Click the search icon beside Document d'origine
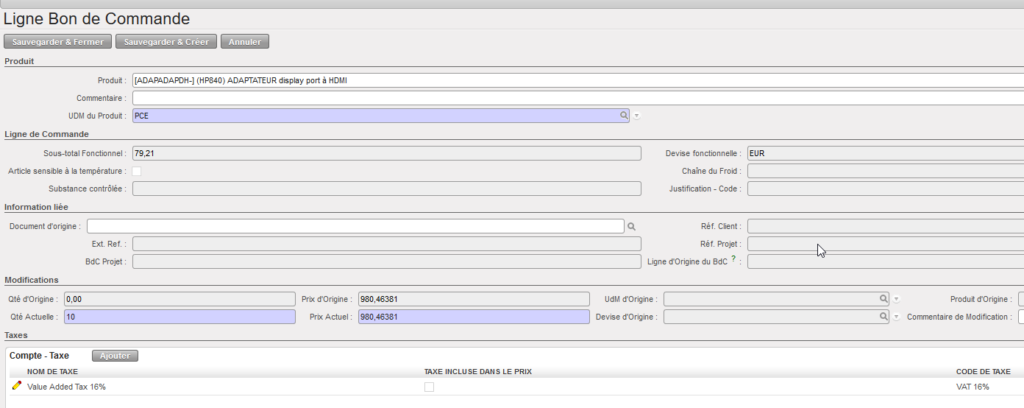The height and width of the screenshot is (408, 1024). (631, 227)
